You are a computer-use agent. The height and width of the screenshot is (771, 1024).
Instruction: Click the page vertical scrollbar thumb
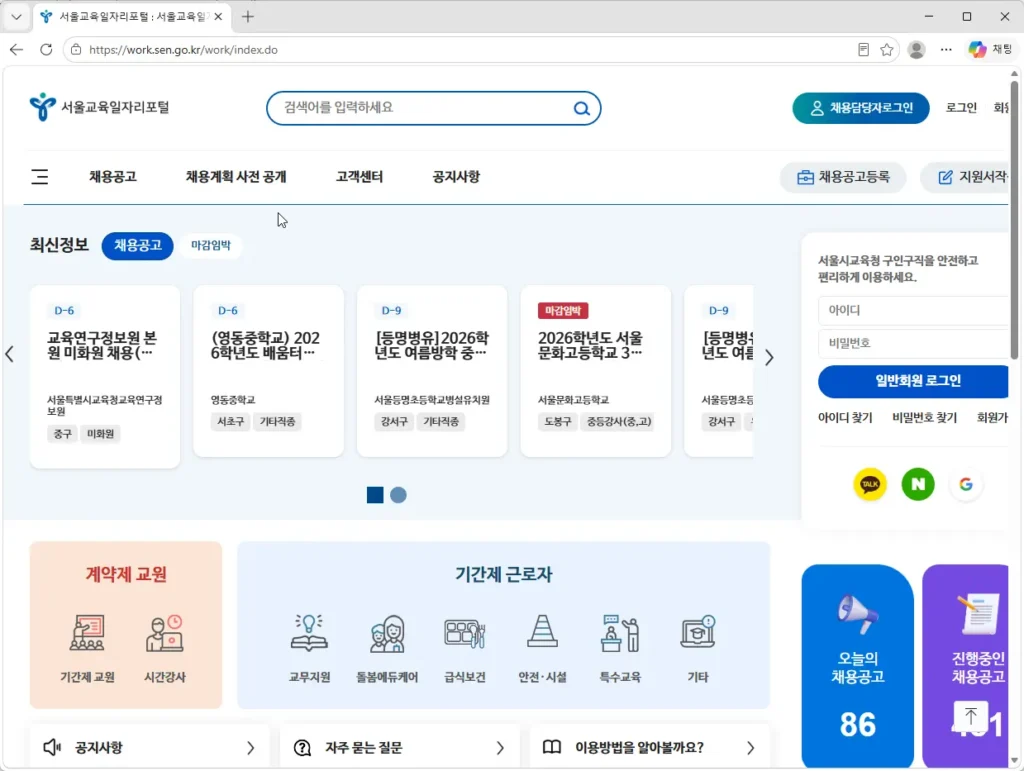(1014, 219)
